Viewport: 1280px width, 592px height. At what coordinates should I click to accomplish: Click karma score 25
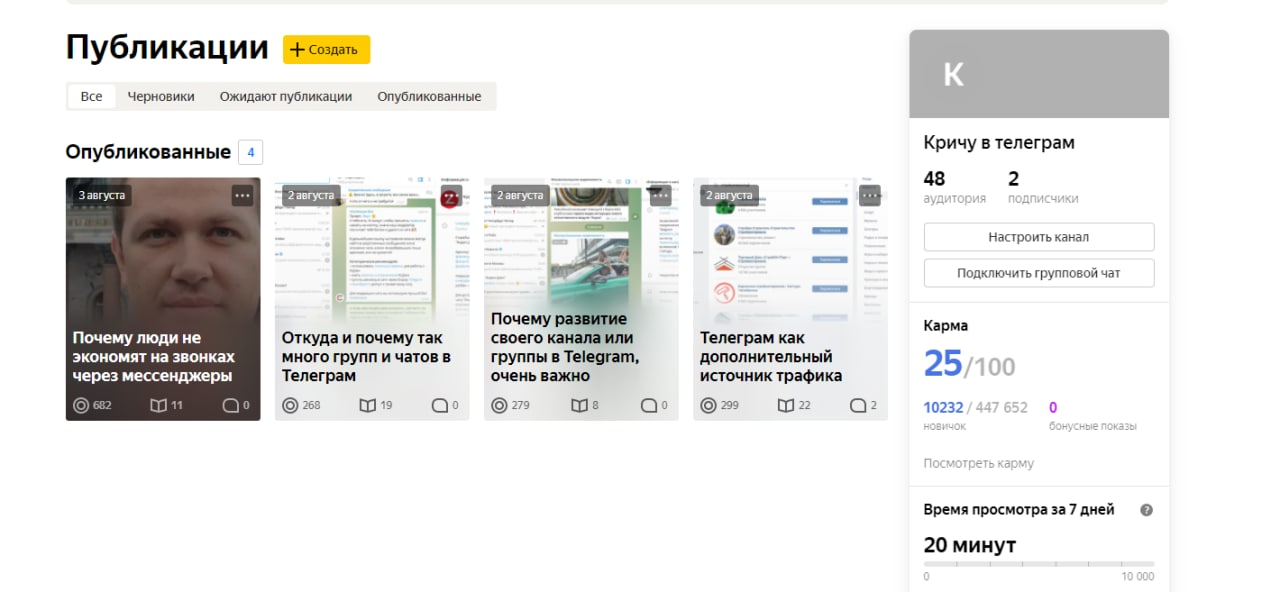tap(943, 364)
